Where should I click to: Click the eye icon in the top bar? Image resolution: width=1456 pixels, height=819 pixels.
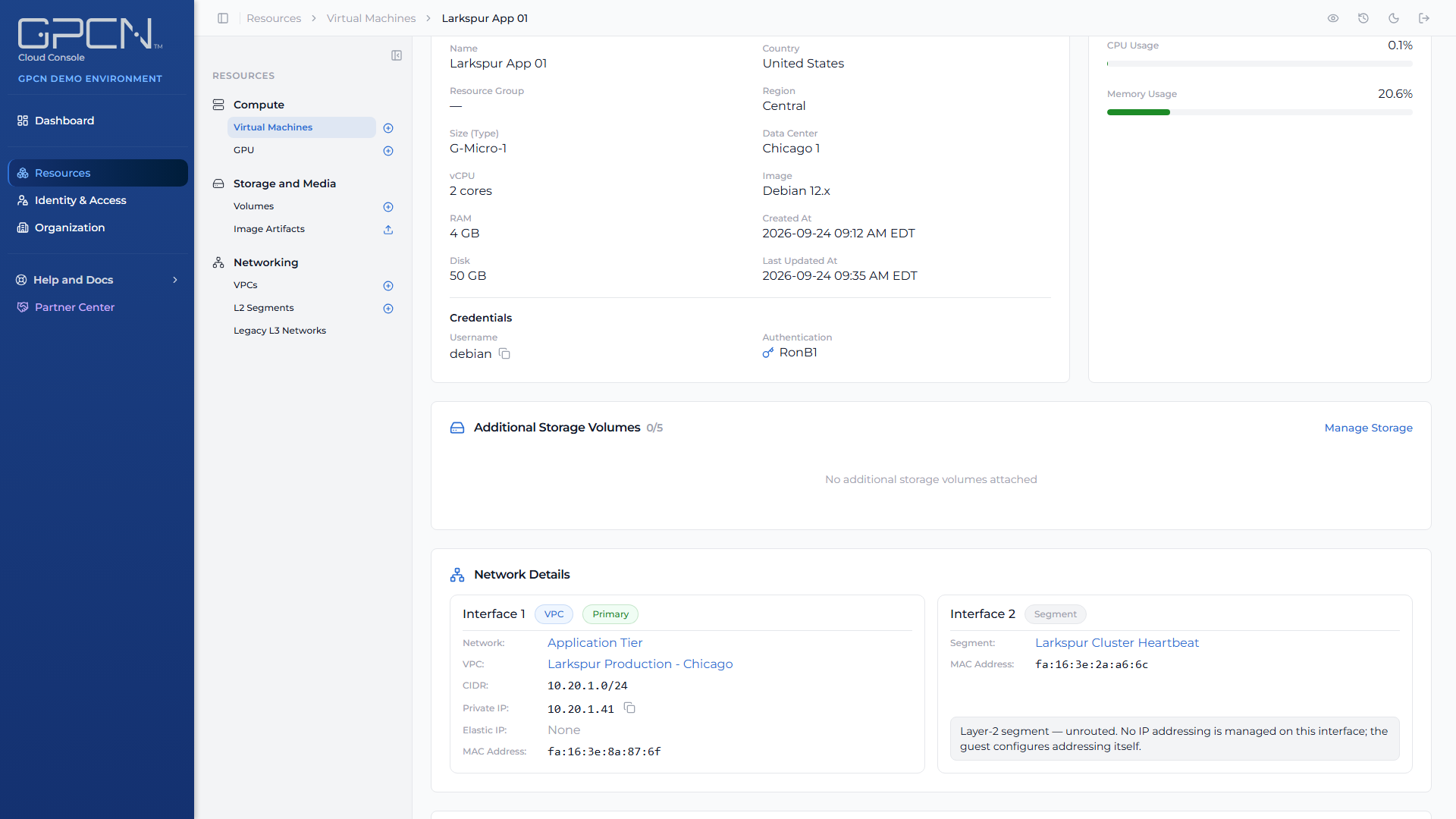tap(1333, 18)
